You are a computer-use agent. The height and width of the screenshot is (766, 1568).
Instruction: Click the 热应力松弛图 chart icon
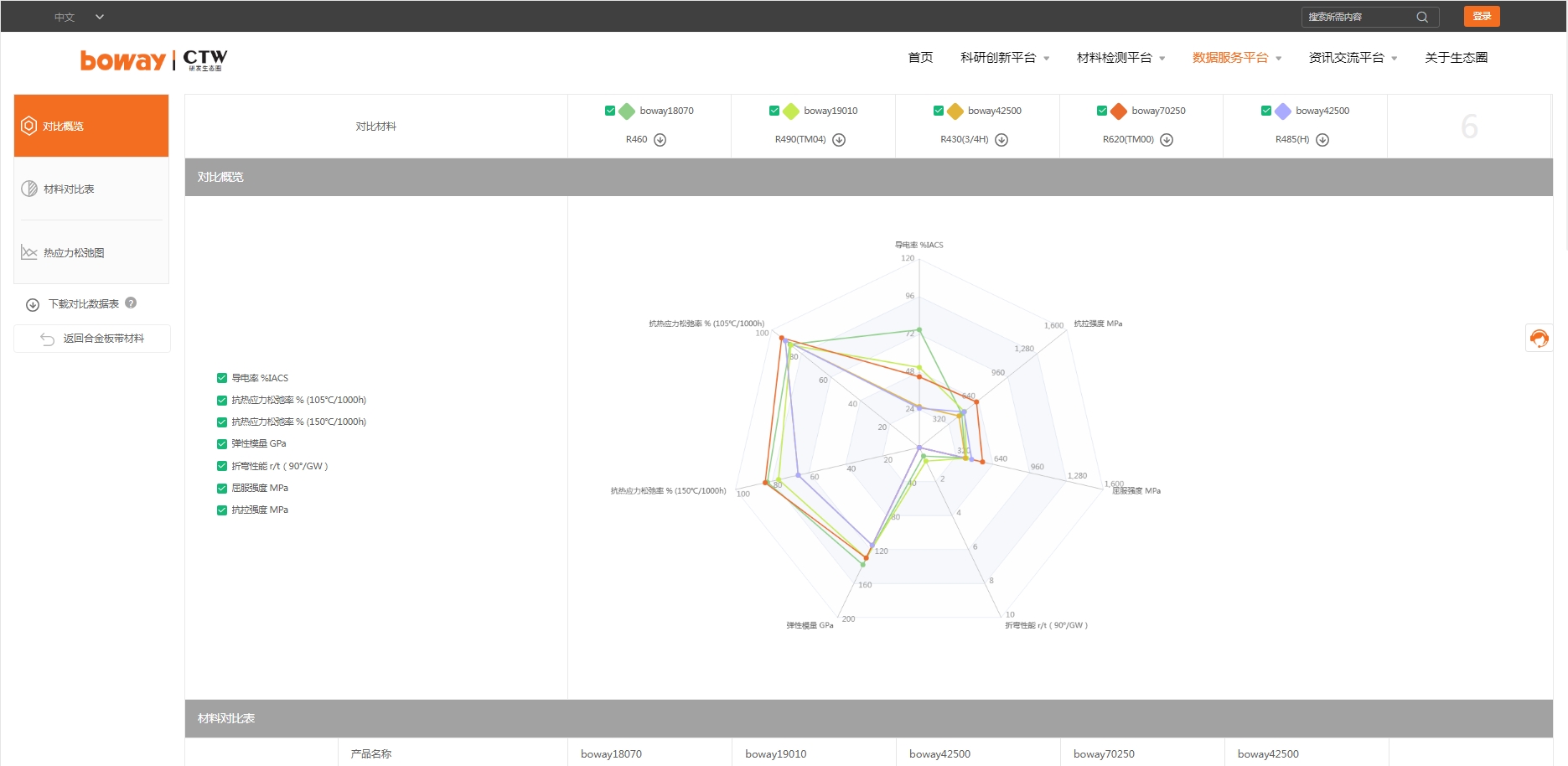pos(29,252)
